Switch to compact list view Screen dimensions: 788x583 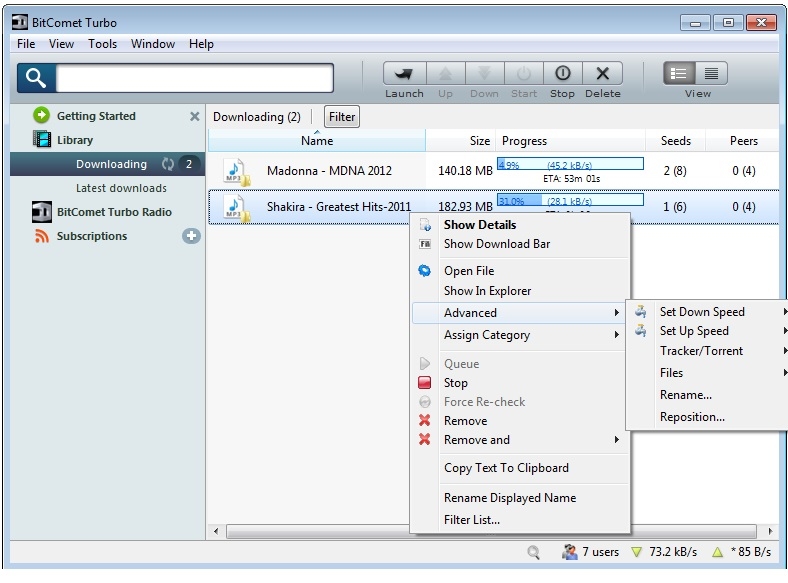tap(711, 74)
